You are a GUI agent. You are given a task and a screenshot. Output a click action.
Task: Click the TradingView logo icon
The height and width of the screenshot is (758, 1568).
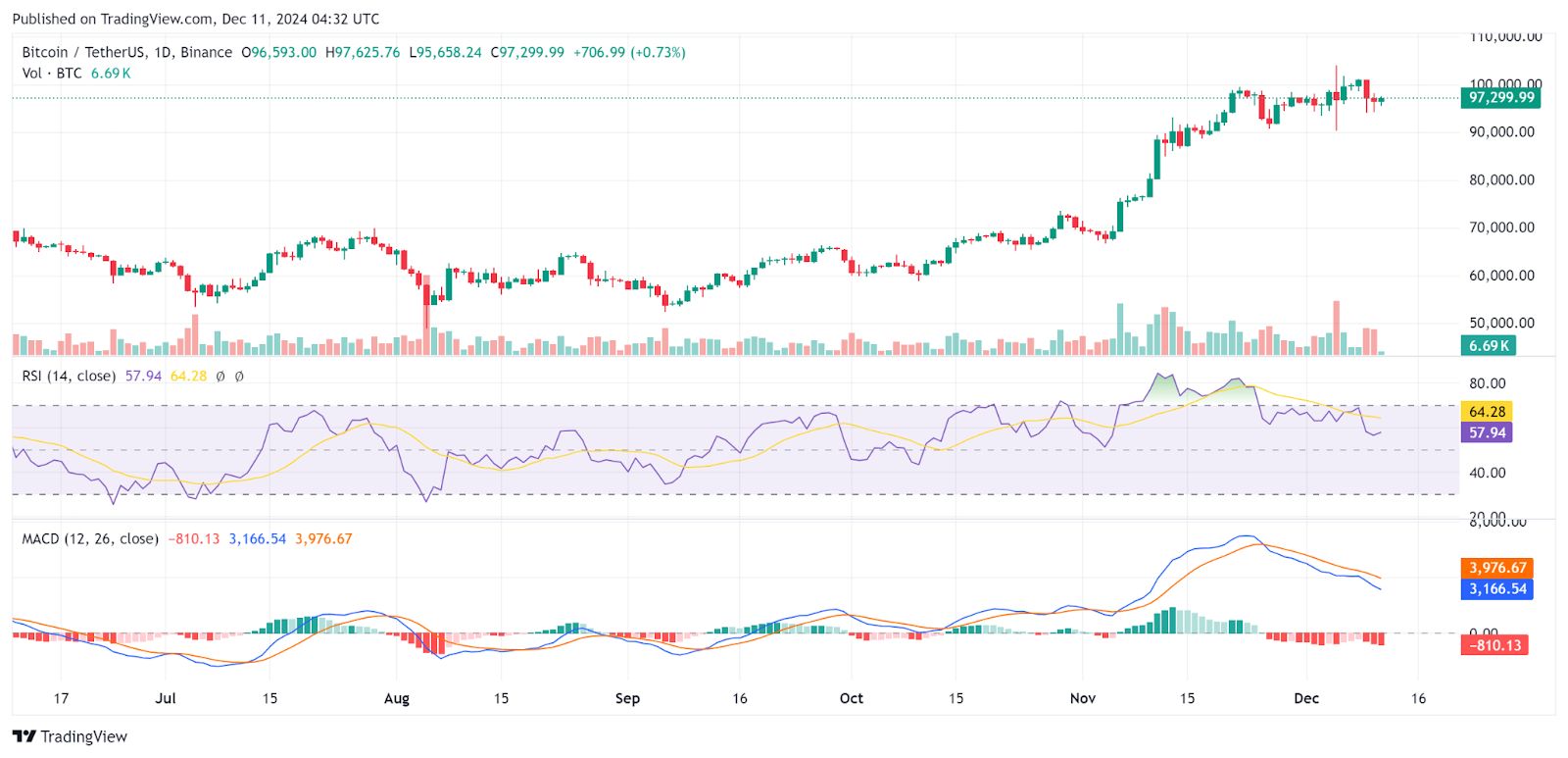[24, 736]
